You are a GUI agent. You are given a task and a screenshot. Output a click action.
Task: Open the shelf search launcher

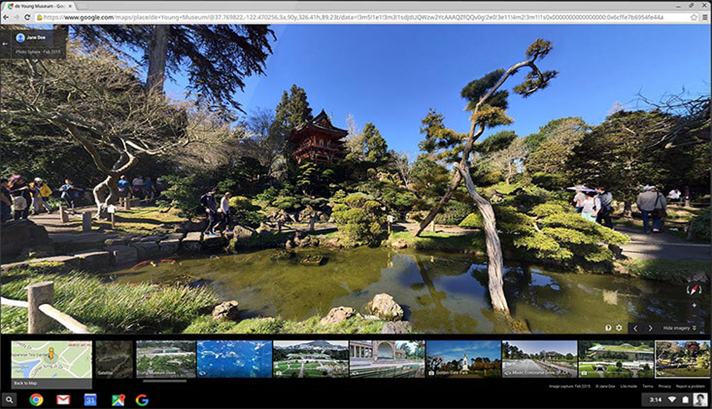coord(9,400)
